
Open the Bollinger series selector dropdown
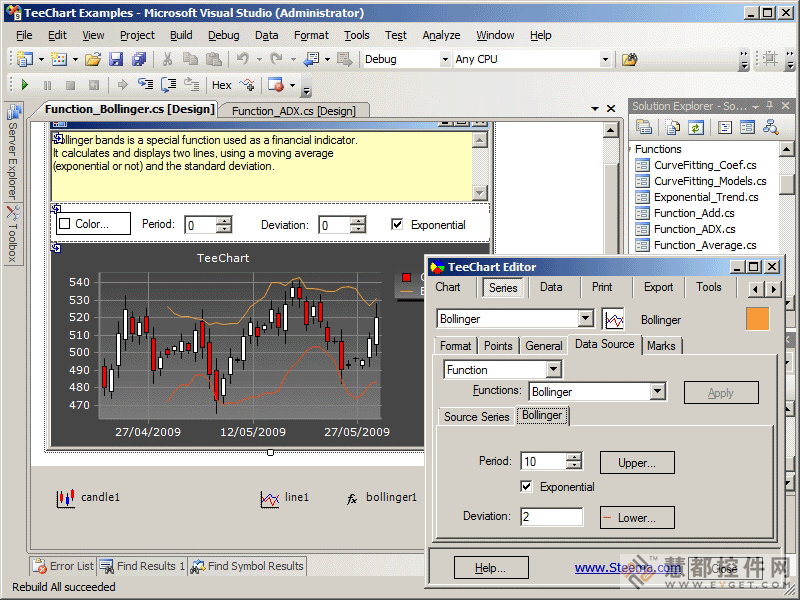pyautogui.click(x=586, y=319)
